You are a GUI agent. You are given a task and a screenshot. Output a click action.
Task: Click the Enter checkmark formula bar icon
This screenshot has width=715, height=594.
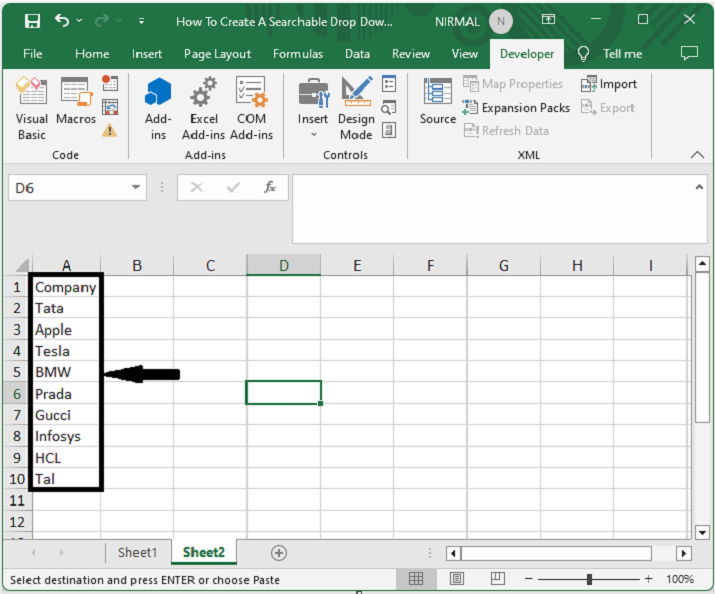[x=233, y=187]
